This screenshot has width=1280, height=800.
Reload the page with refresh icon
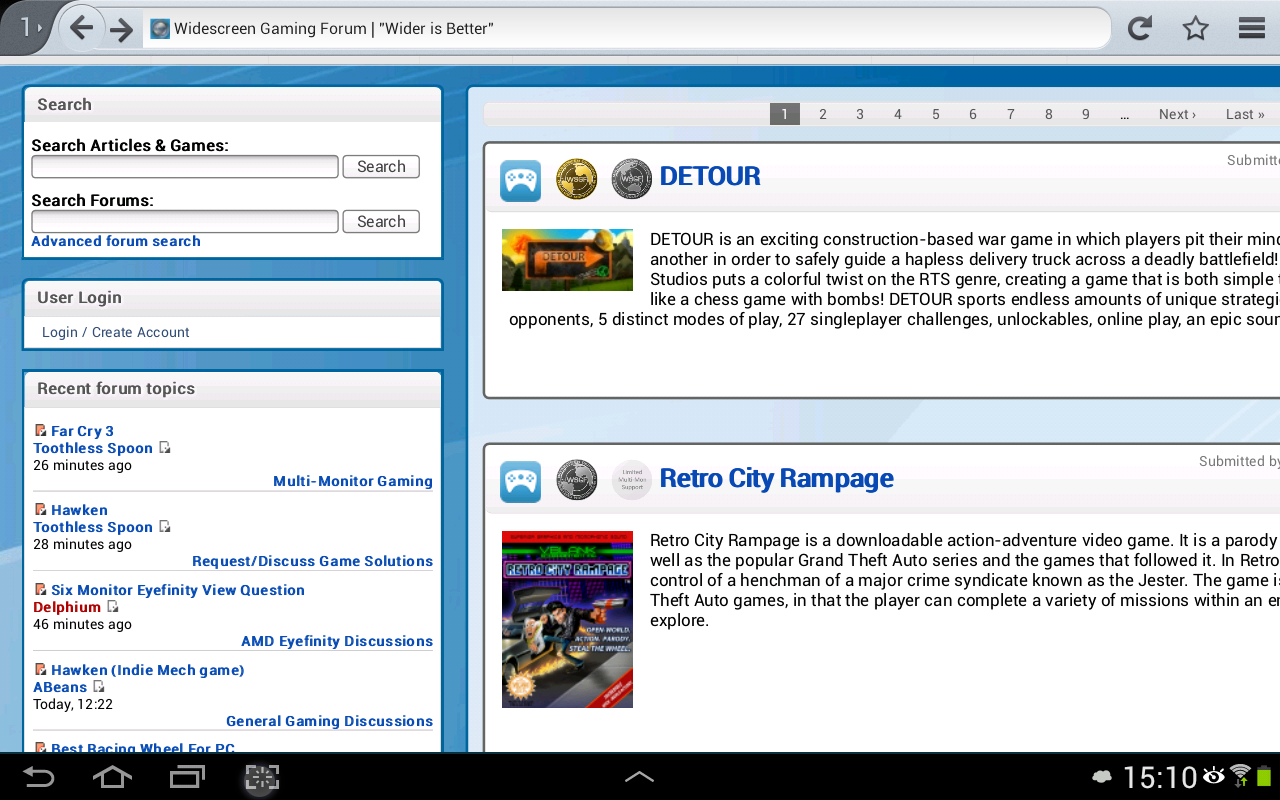[1140, 29]
